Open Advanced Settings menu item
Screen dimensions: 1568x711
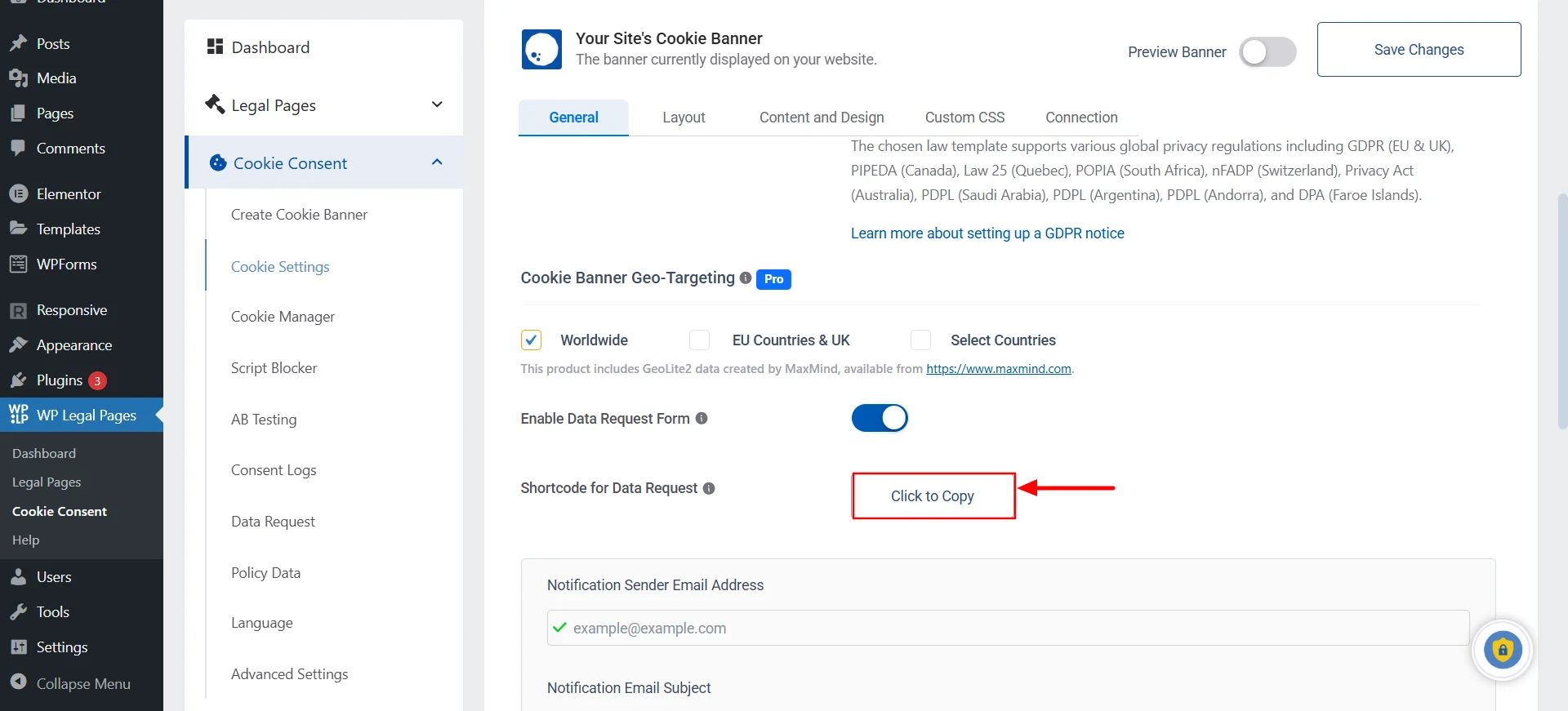click(289, 674)
